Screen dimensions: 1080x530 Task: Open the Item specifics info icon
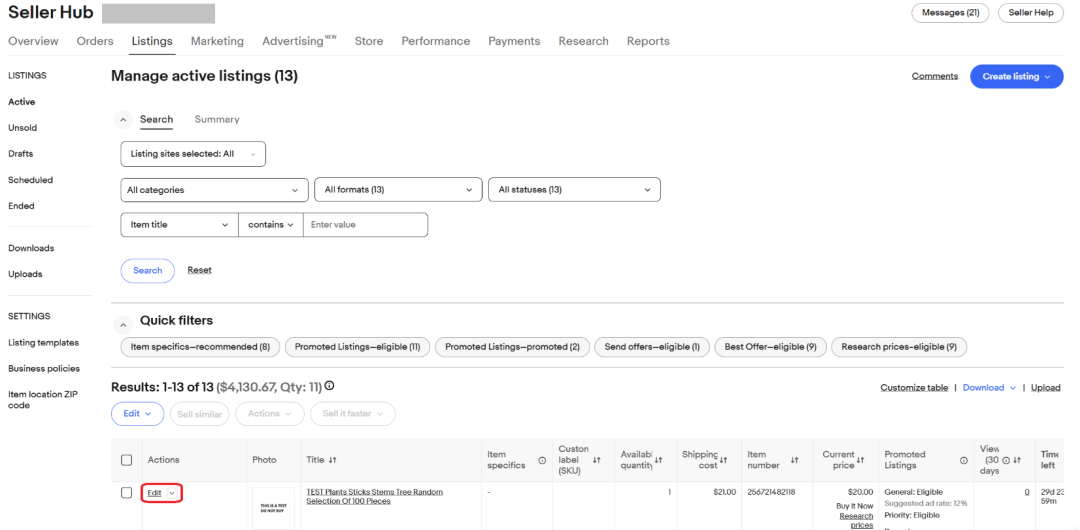(x=542, y=460)
